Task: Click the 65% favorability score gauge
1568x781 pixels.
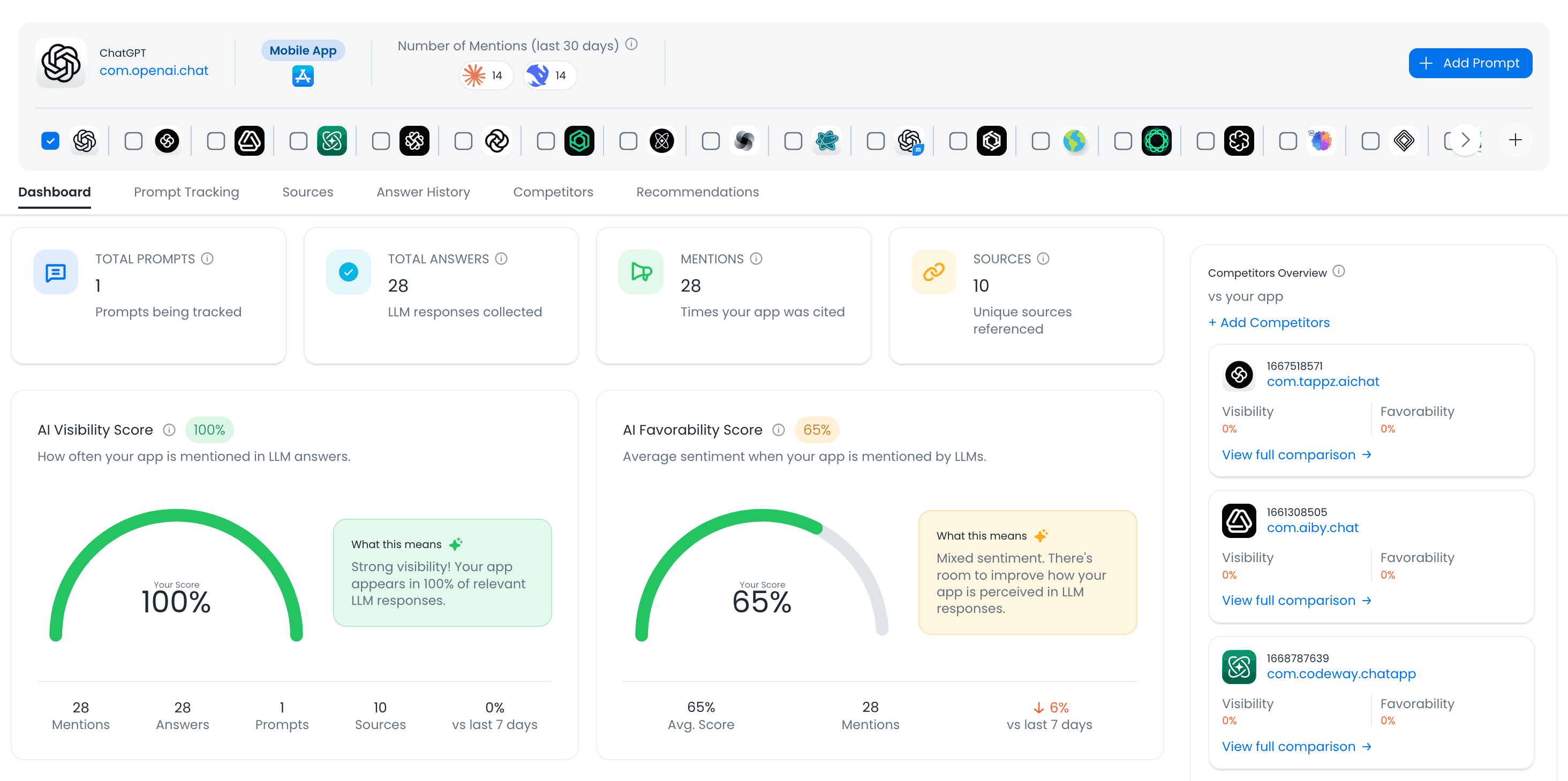Action: (762, 575)
